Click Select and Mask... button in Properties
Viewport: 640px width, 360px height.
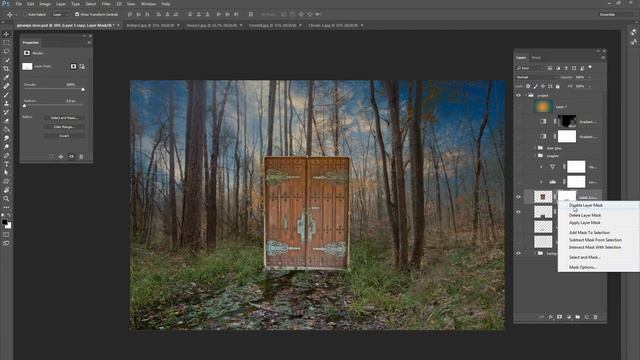[64, 118]
